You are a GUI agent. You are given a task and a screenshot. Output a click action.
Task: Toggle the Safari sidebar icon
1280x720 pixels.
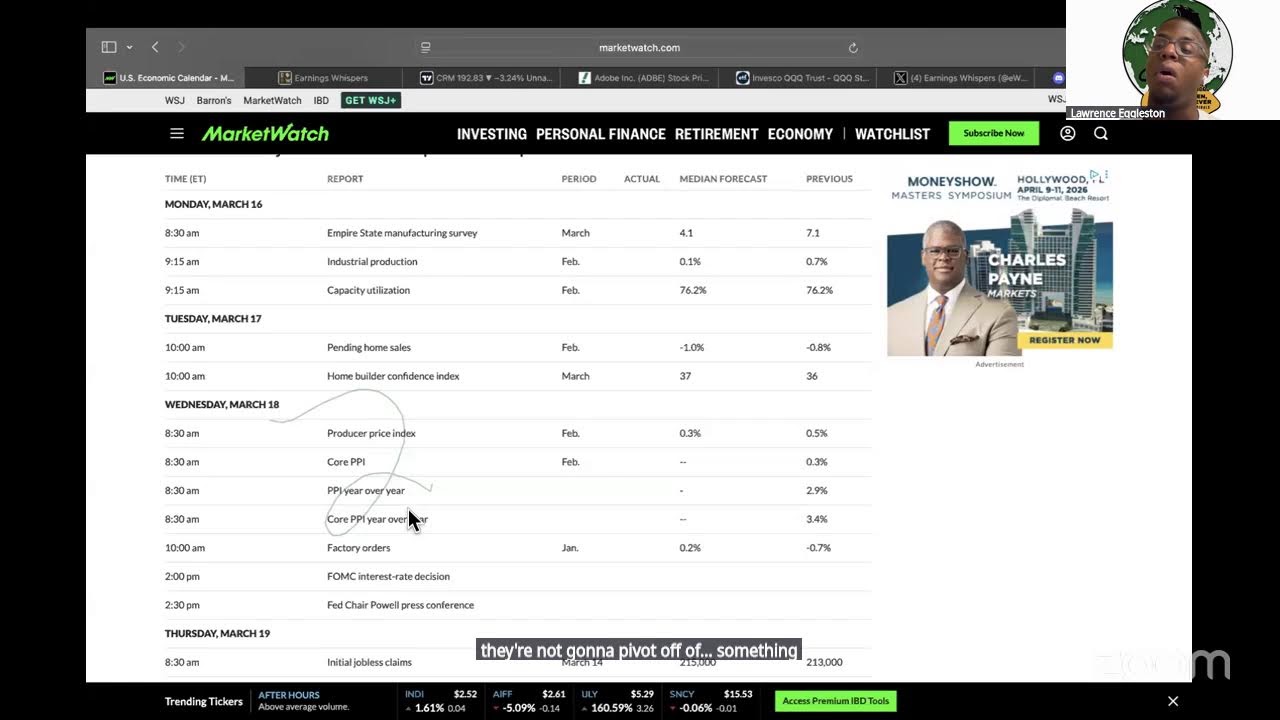point(109,47)
